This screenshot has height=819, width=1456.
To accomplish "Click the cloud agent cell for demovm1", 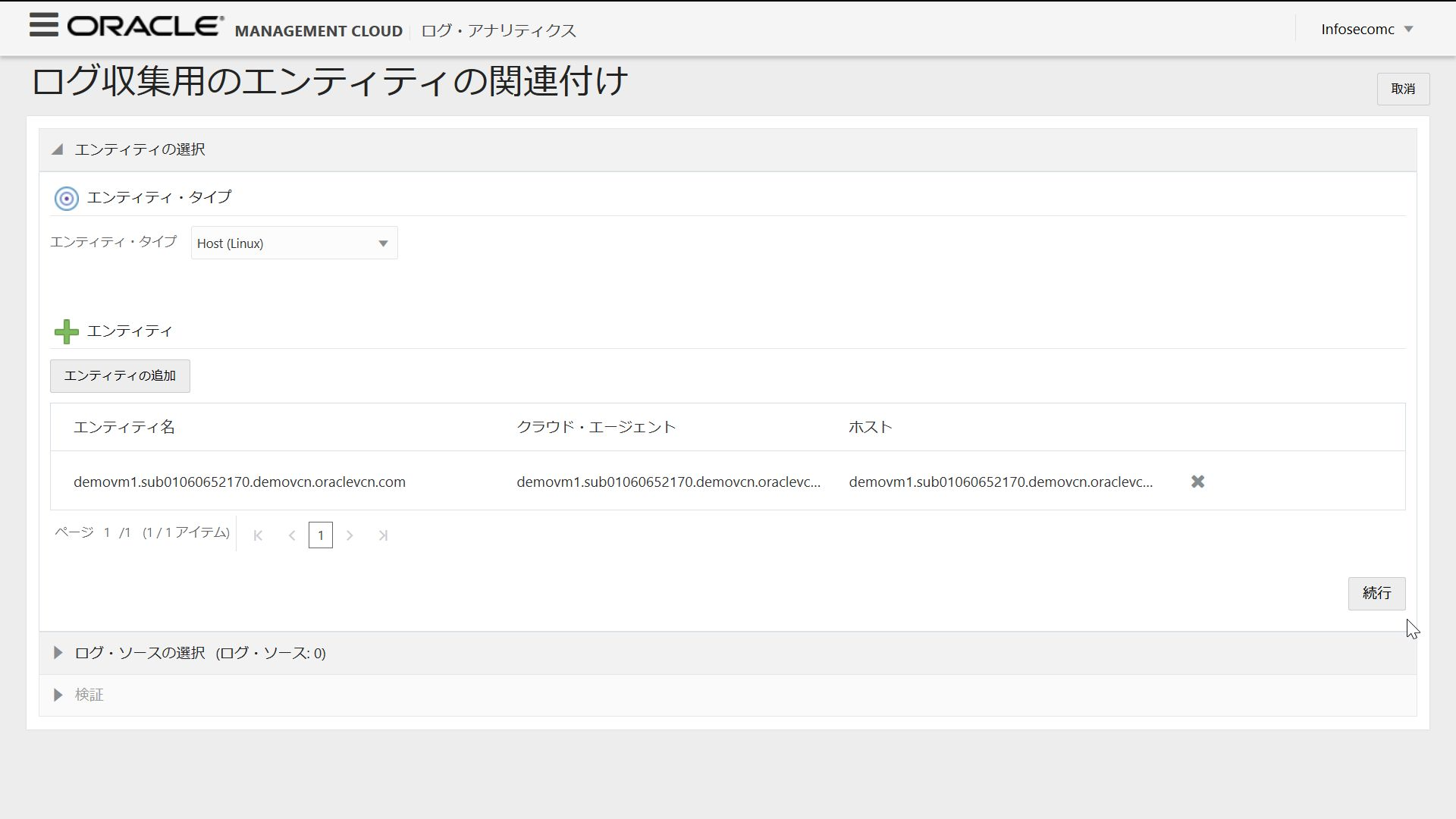I will click(x=669, y=482).
